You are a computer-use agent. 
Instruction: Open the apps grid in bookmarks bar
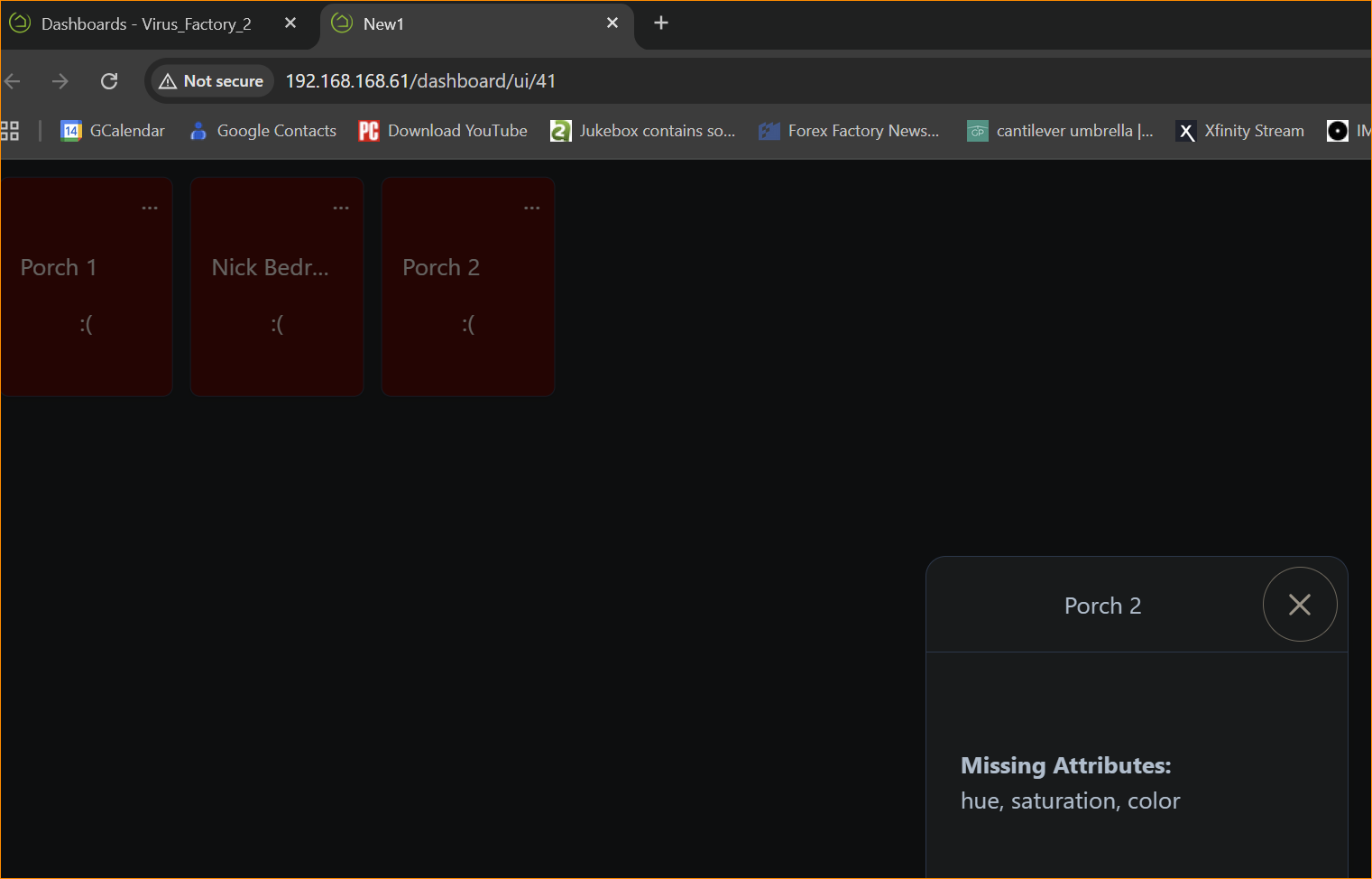(x=10, y=131)
